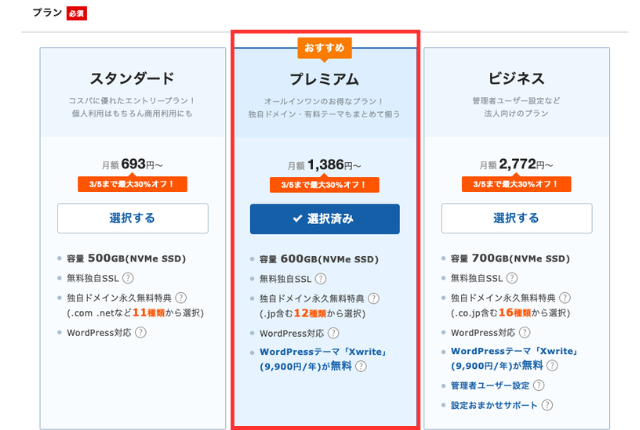
Task: Open help icon next to 設定おまかせサポート
Action: 546,405
